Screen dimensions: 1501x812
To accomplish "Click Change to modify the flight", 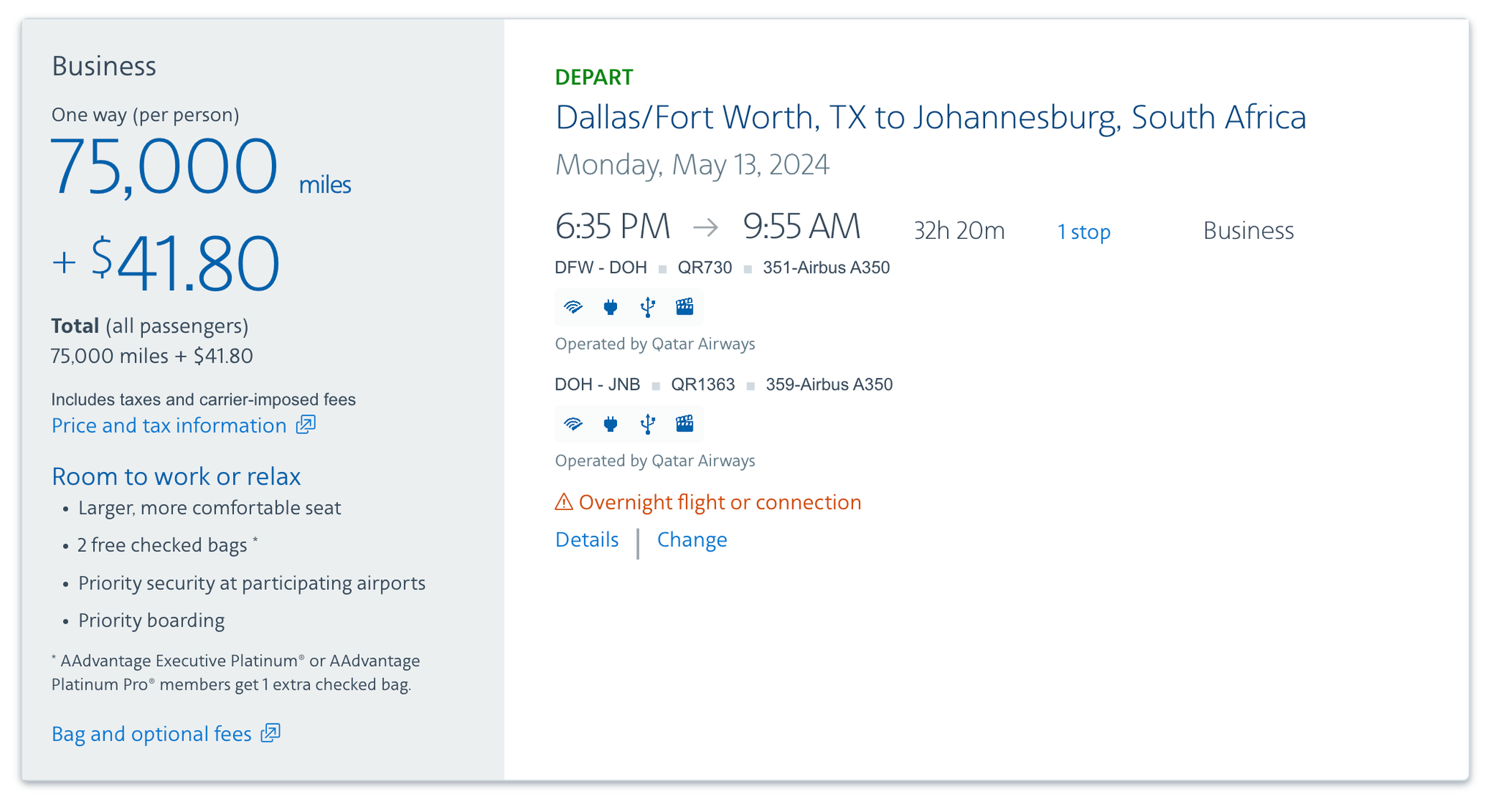I will [692, 540].
